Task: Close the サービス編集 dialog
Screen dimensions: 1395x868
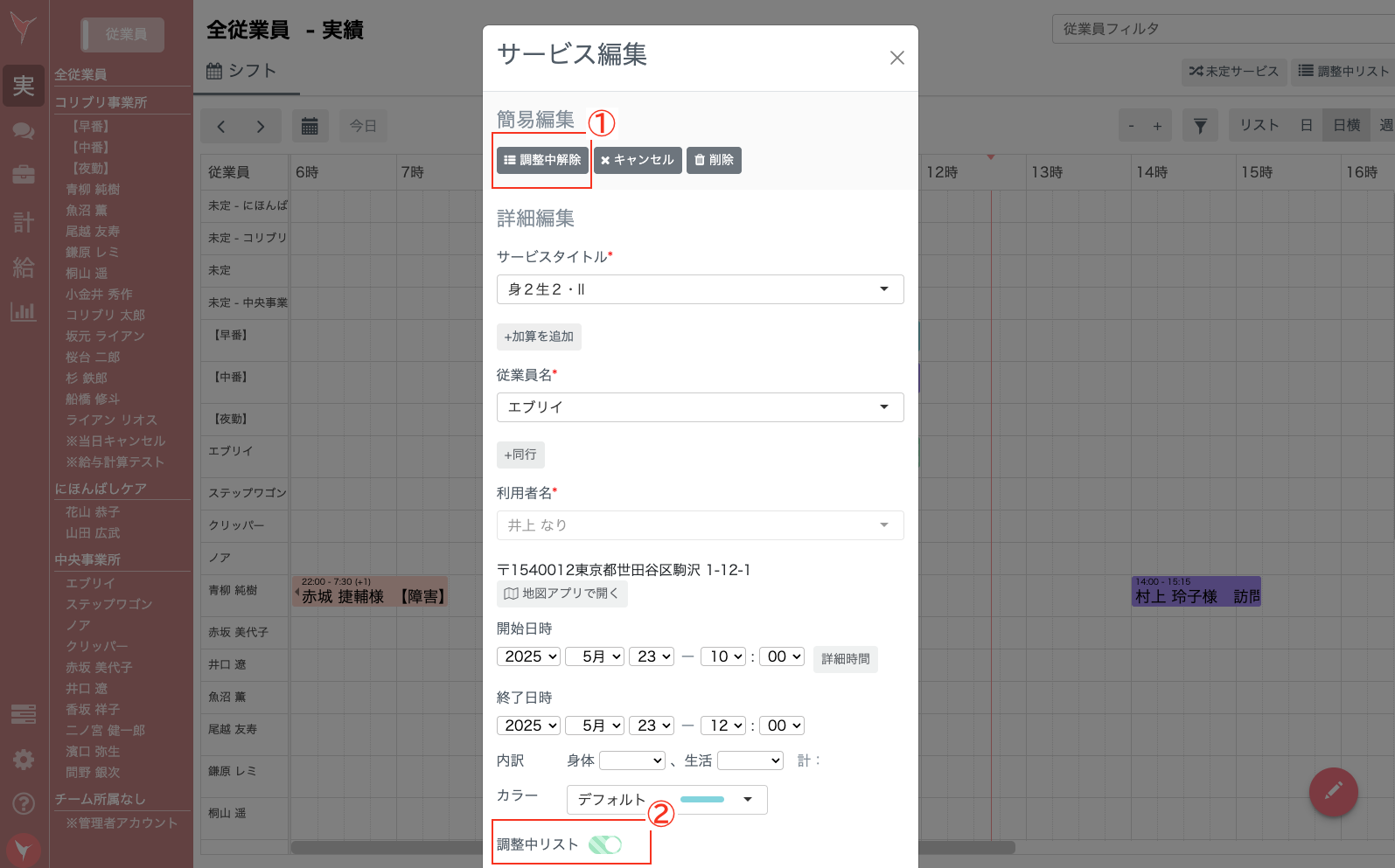Action: pyautogui.click(x=896, y=58)
